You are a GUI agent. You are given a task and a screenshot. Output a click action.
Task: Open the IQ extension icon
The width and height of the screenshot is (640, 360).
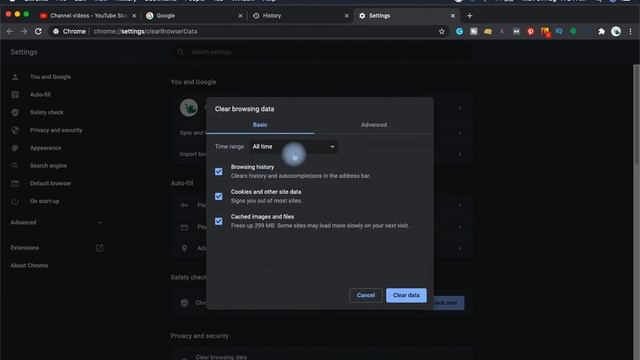click(559, 31)
